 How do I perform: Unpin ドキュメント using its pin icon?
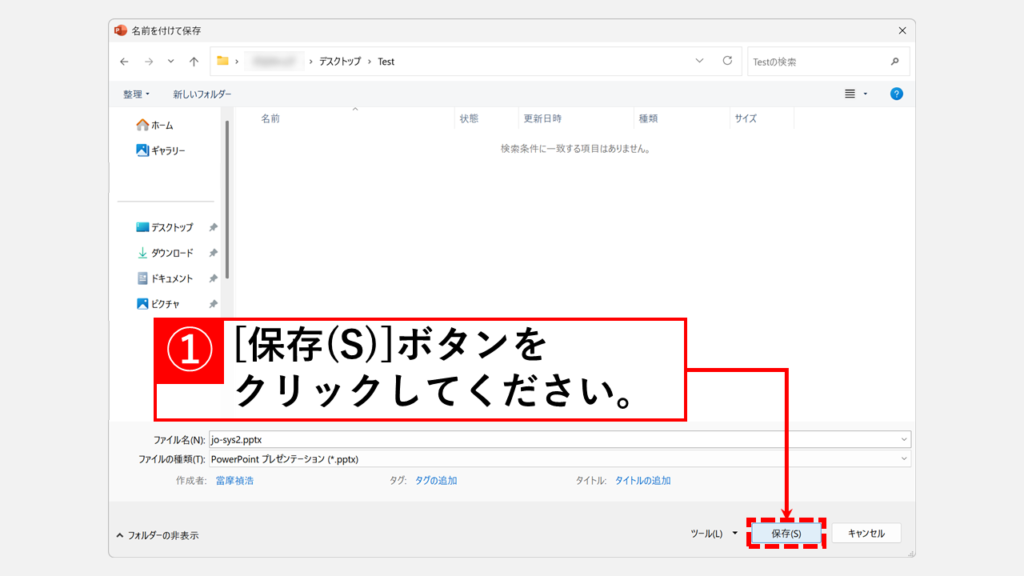click(213, 278)
